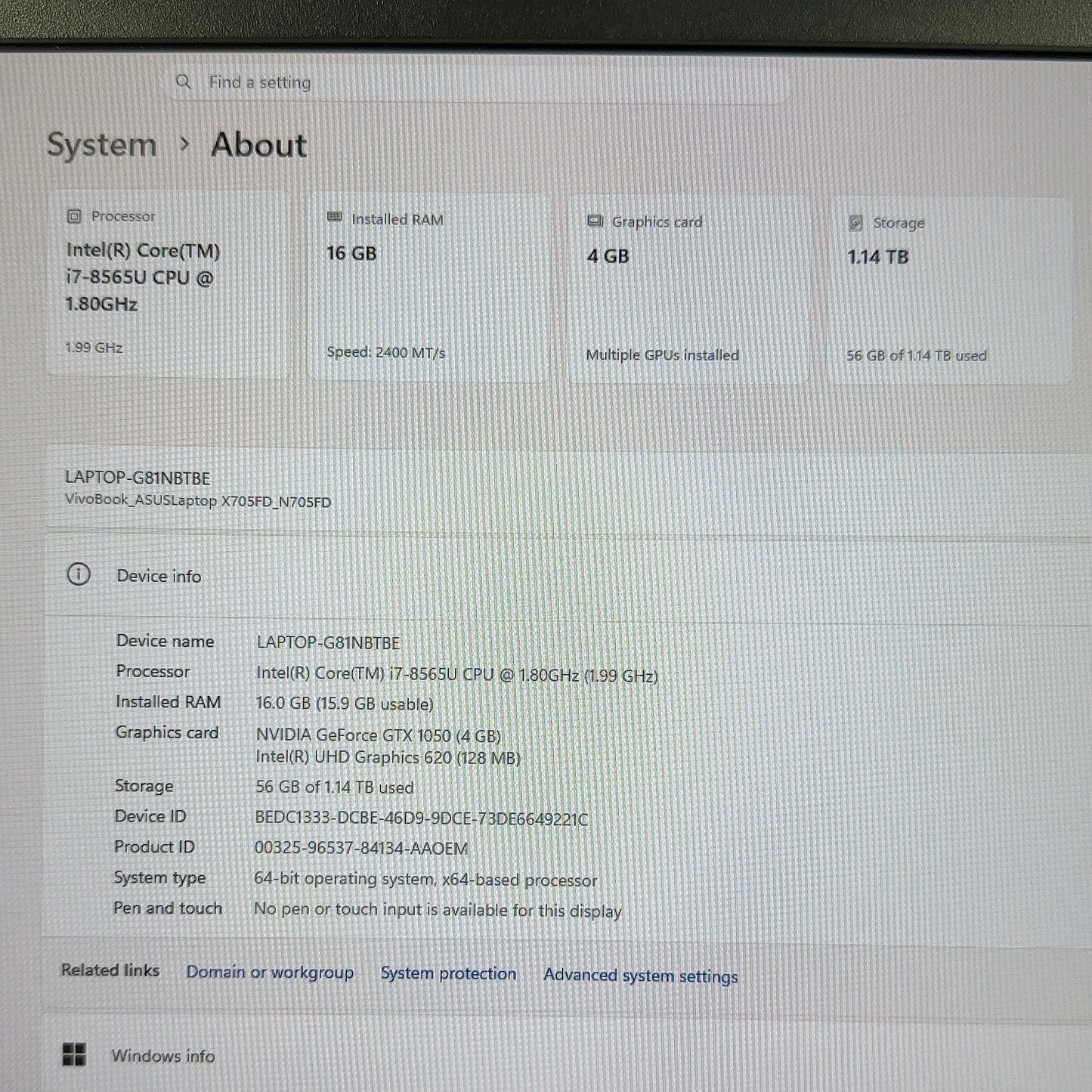Select the LAPTOP-G81NBTBE device name heading
The height and width of the screenshot is (1092, 1092).
[x=138, y=478]
